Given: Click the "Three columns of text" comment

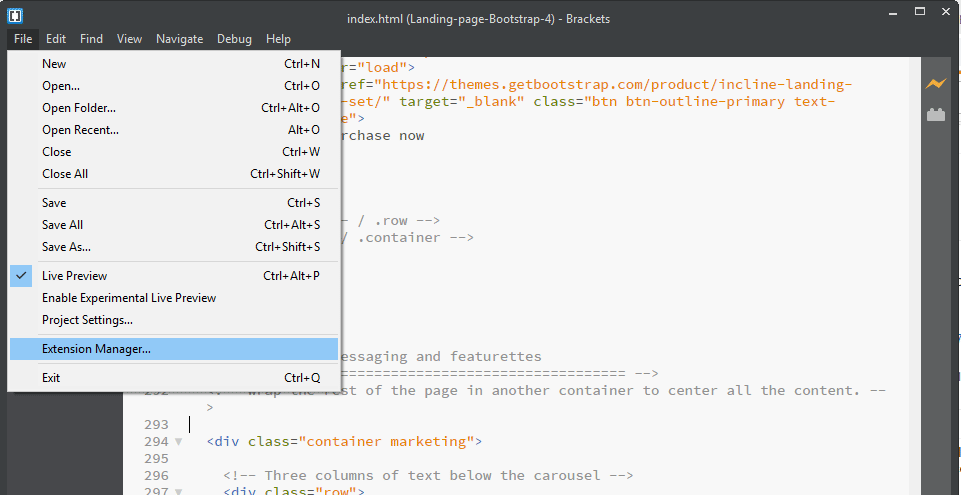Looking at the screenshot, I should (x=428, y=475).
